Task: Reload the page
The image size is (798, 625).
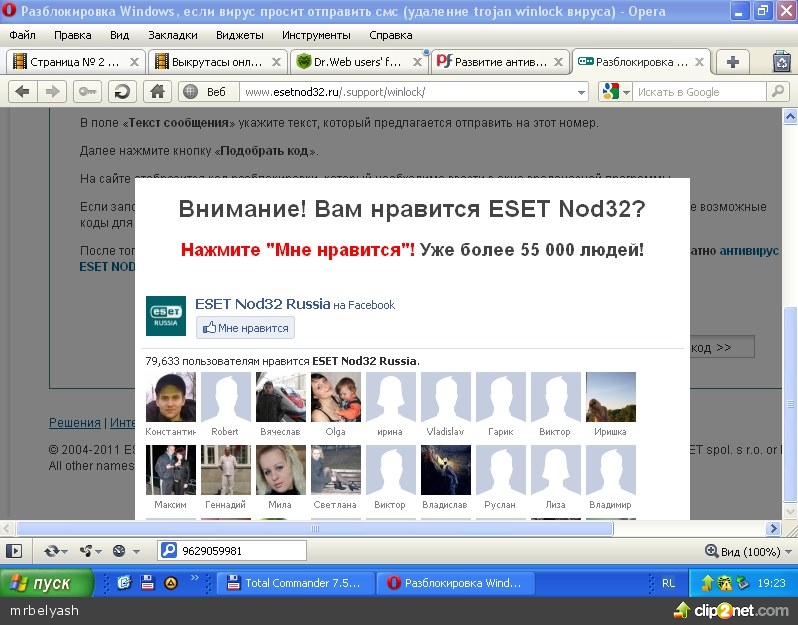Action: click(122, 92)
